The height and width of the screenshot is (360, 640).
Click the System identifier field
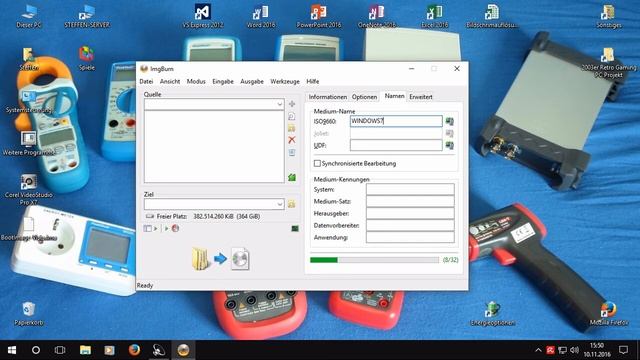410,189
